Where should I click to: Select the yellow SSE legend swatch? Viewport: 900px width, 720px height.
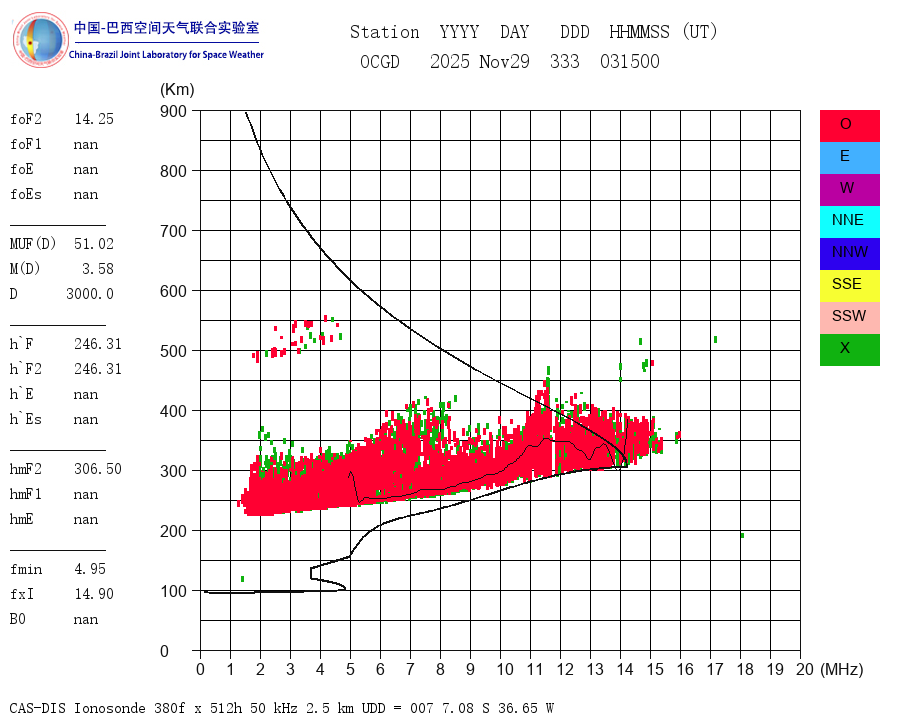tap(849, 286)
